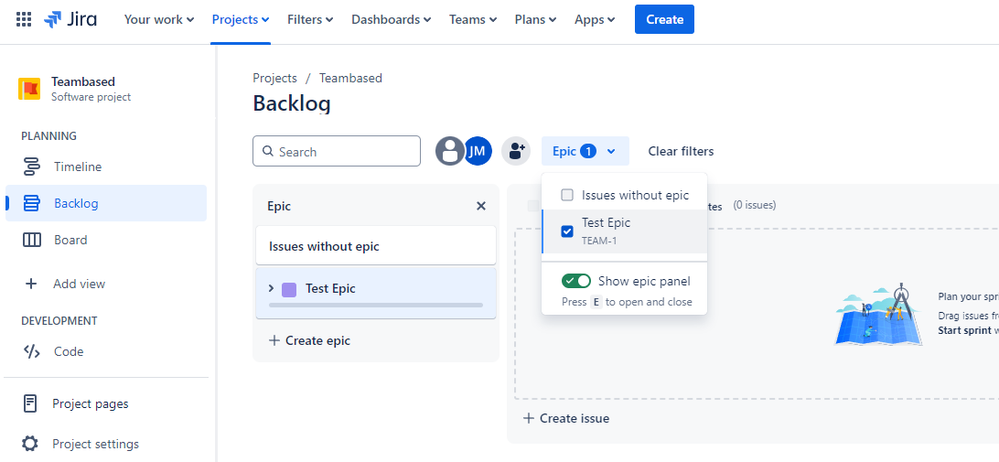Image resolution: width=999 pixels, height=462 pixels.
Task: Filter by unassigned avatar
Action: coord(450,152)
